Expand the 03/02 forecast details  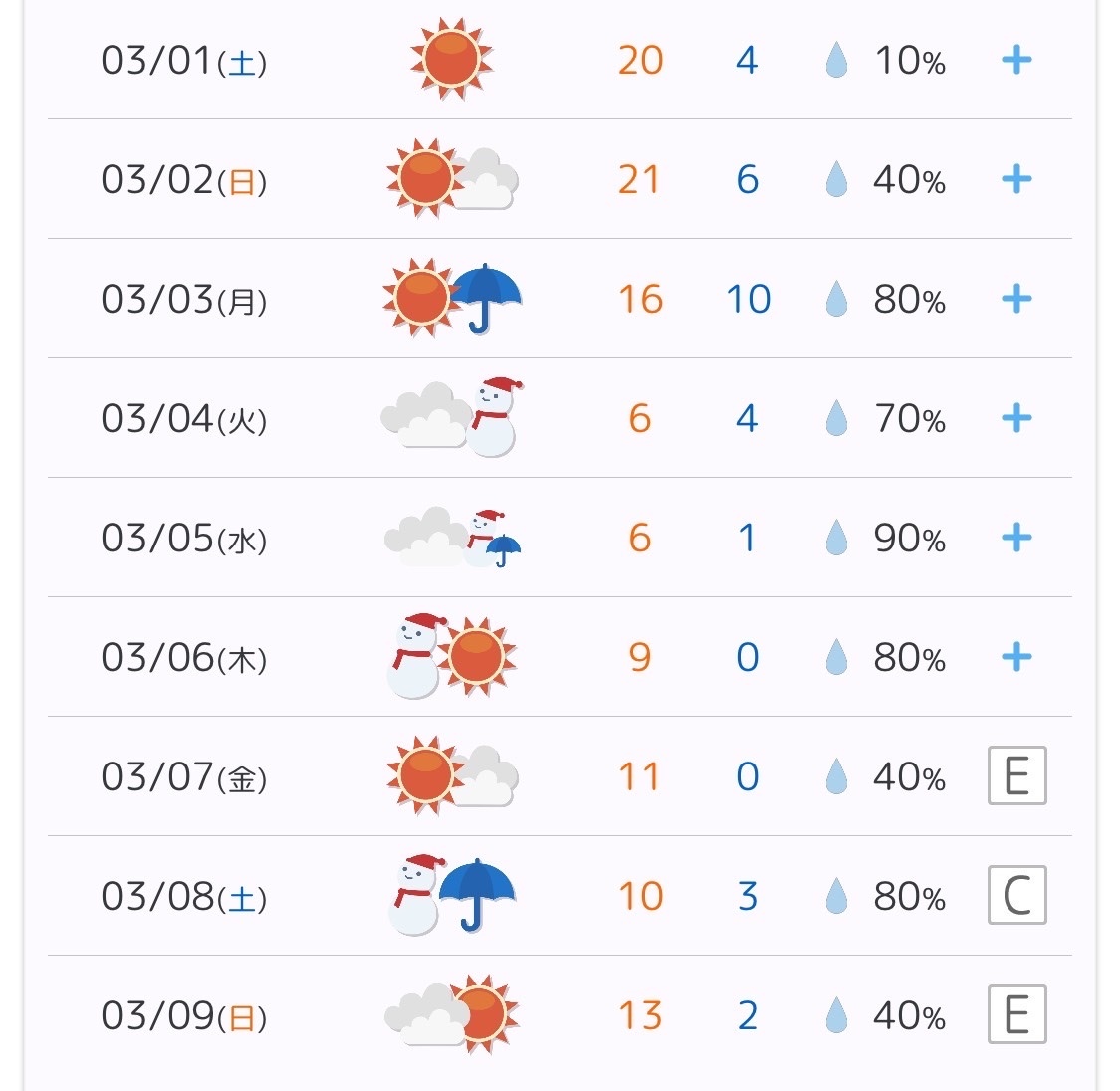click(x=1016, y=179)
